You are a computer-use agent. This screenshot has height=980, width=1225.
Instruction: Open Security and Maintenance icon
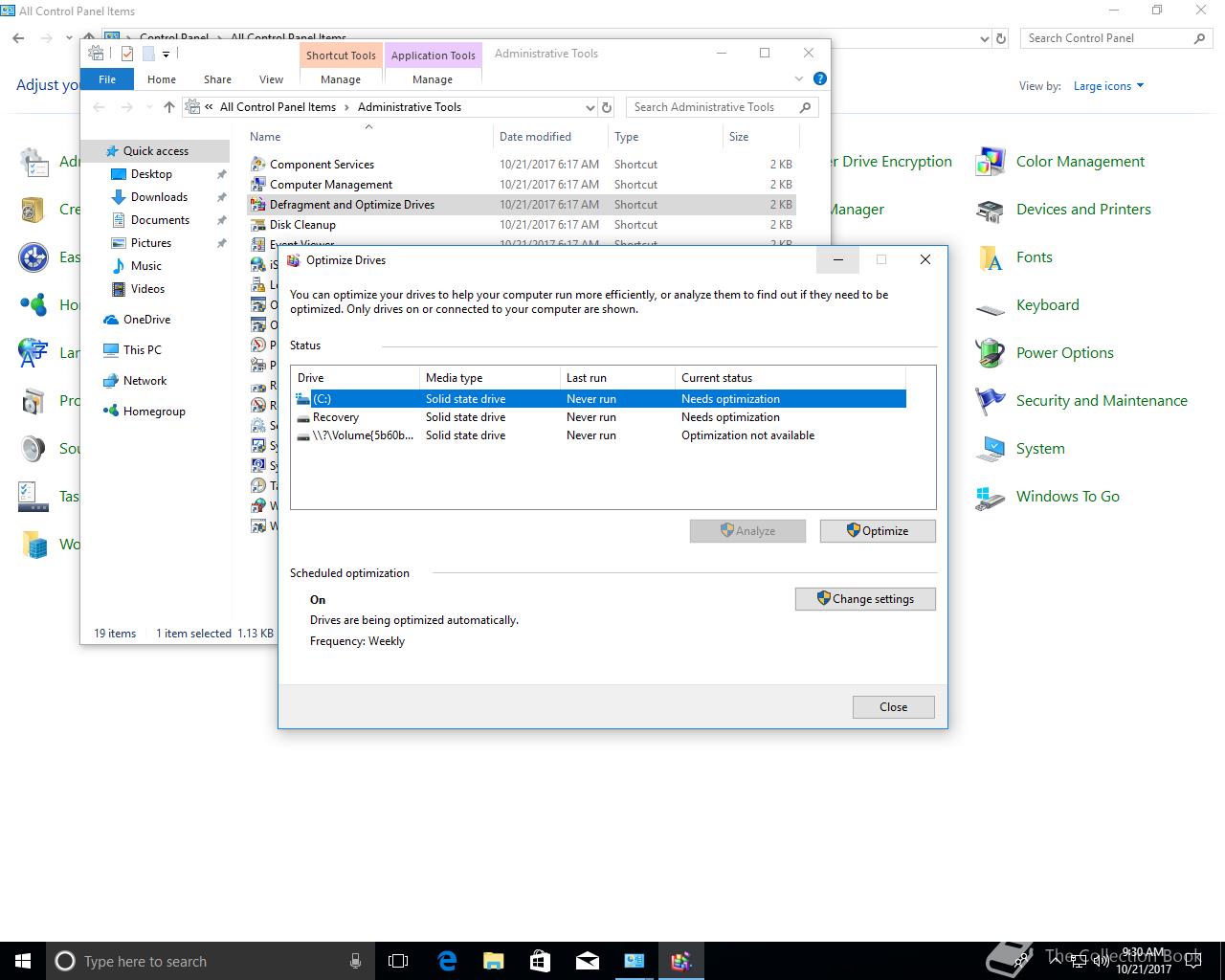pos(990,401)
